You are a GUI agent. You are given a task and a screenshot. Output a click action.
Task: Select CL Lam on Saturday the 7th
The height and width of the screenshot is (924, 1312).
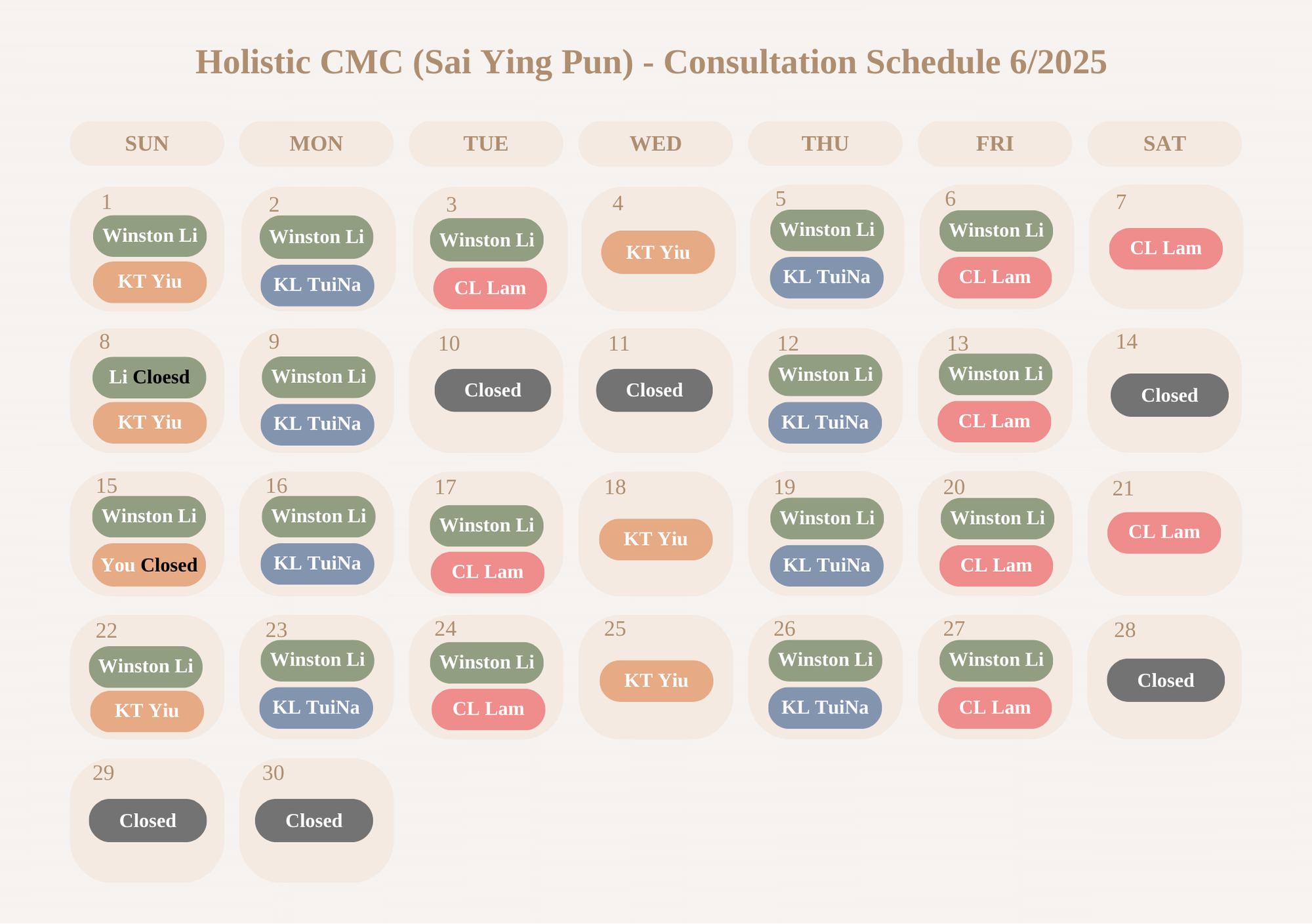click(1166, 249)
